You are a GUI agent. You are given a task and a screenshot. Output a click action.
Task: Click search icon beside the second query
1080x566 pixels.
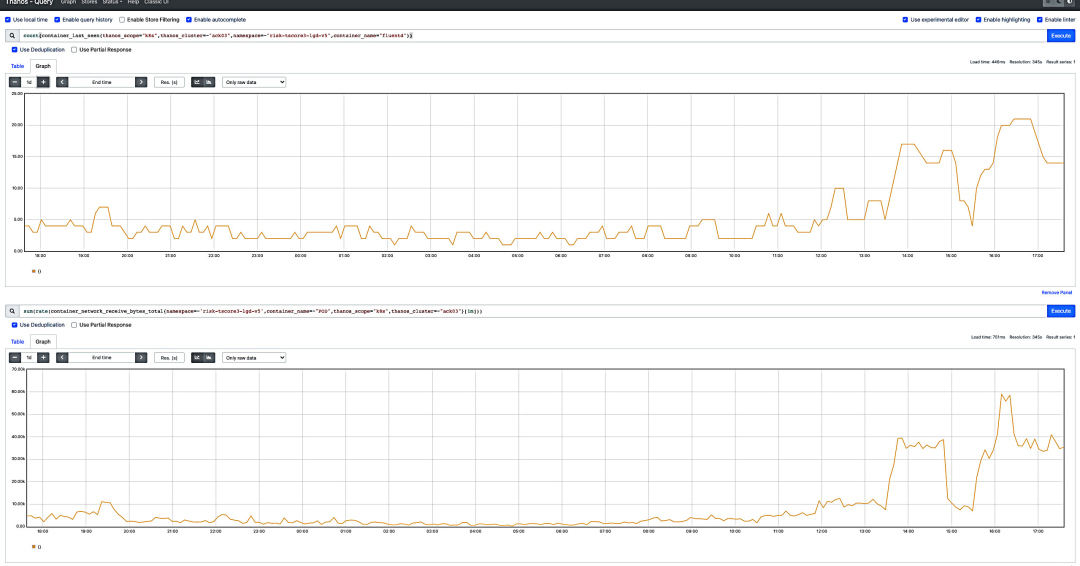(x=12, y=311)
